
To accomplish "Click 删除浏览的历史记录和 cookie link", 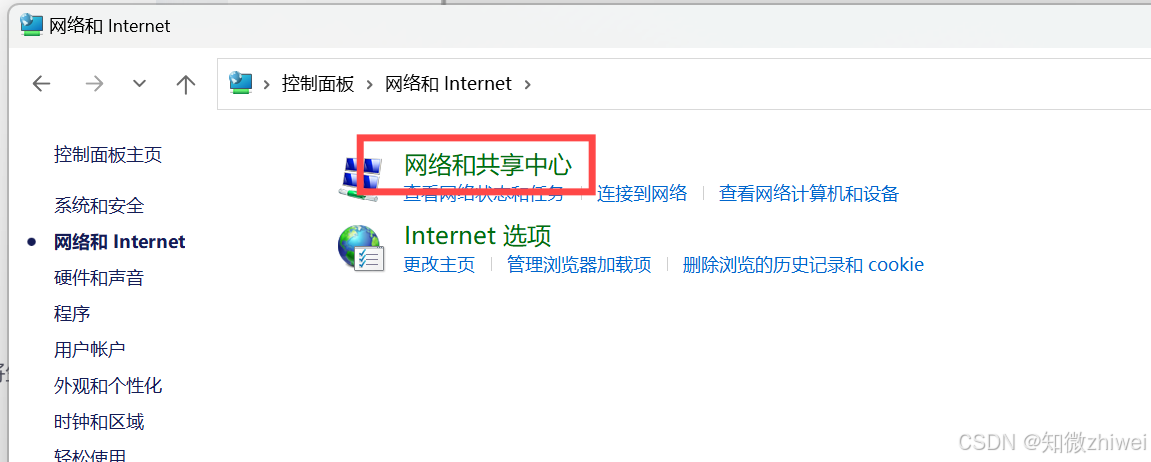I will pyautogui.click(x=803, y=264).
